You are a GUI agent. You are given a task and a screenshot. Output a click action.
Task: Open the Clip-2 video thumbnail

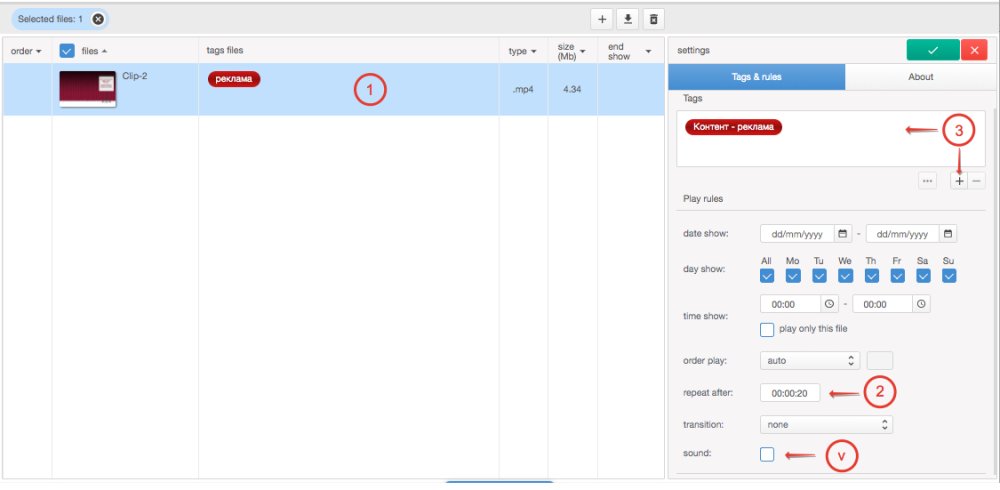coord(87,89)
